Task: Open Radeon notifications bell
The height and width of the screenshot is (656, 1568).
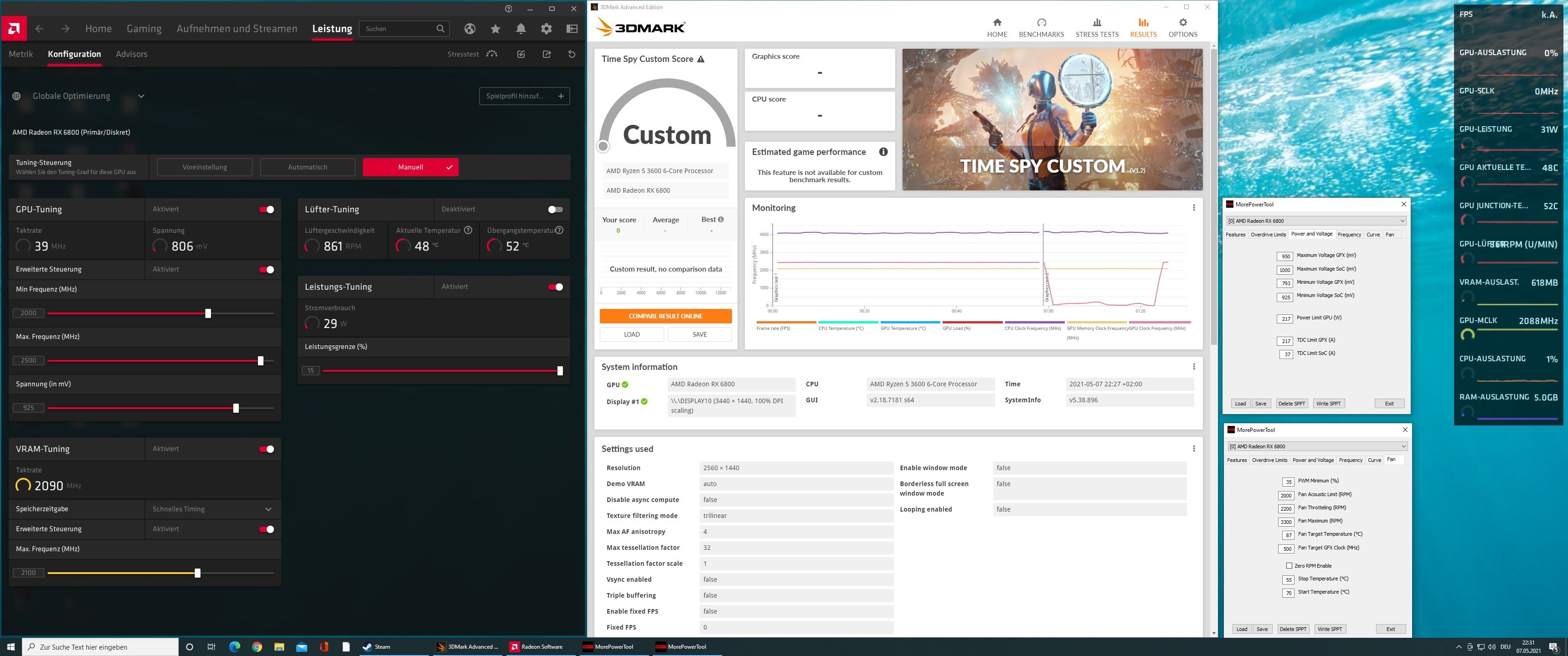Action: click(521, 29)
